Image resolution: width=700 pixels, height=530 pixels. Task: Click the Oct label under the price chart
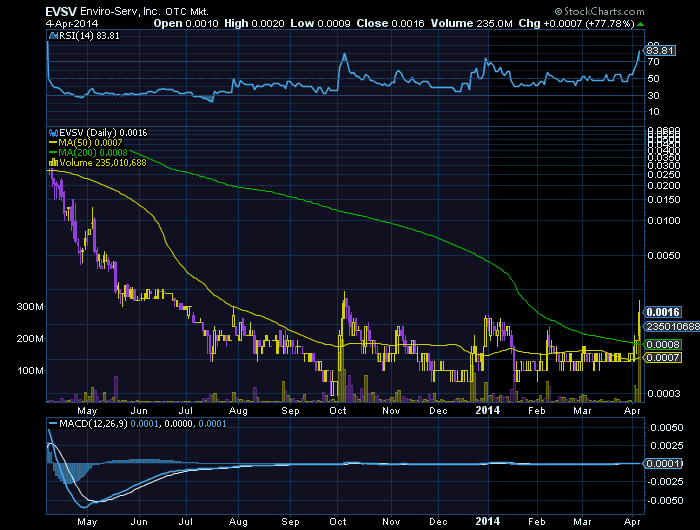[338, 411]
